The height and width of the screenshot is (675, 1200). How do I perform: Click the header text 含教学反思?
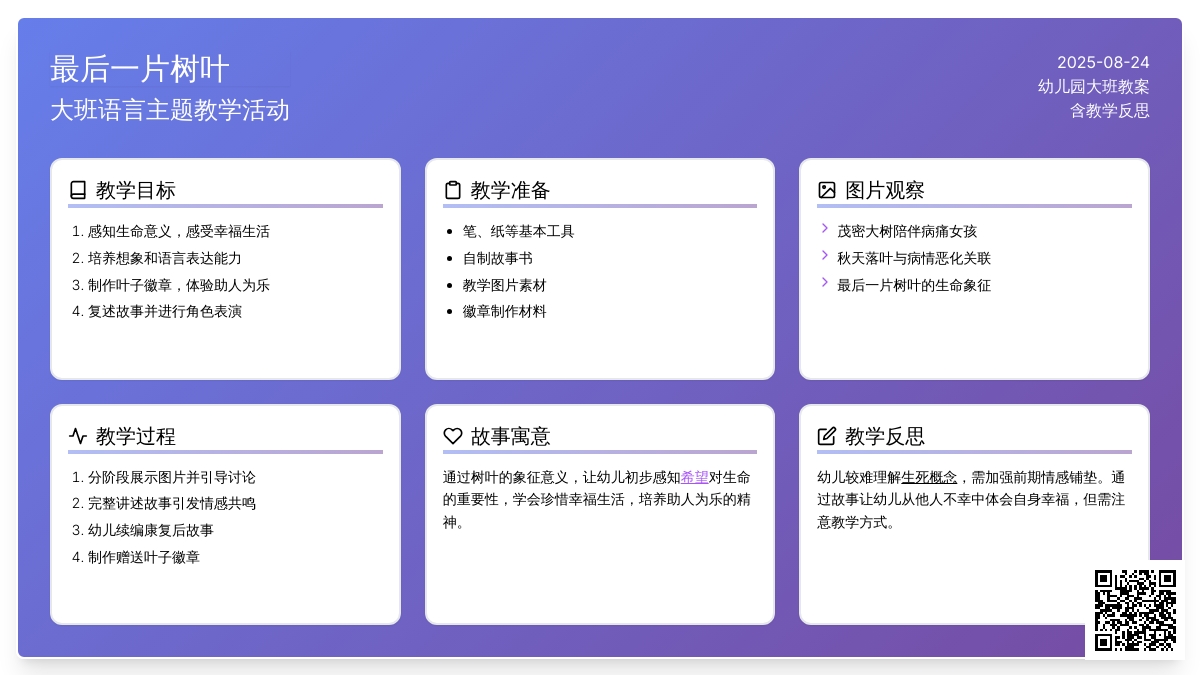tap(1110, 110)
